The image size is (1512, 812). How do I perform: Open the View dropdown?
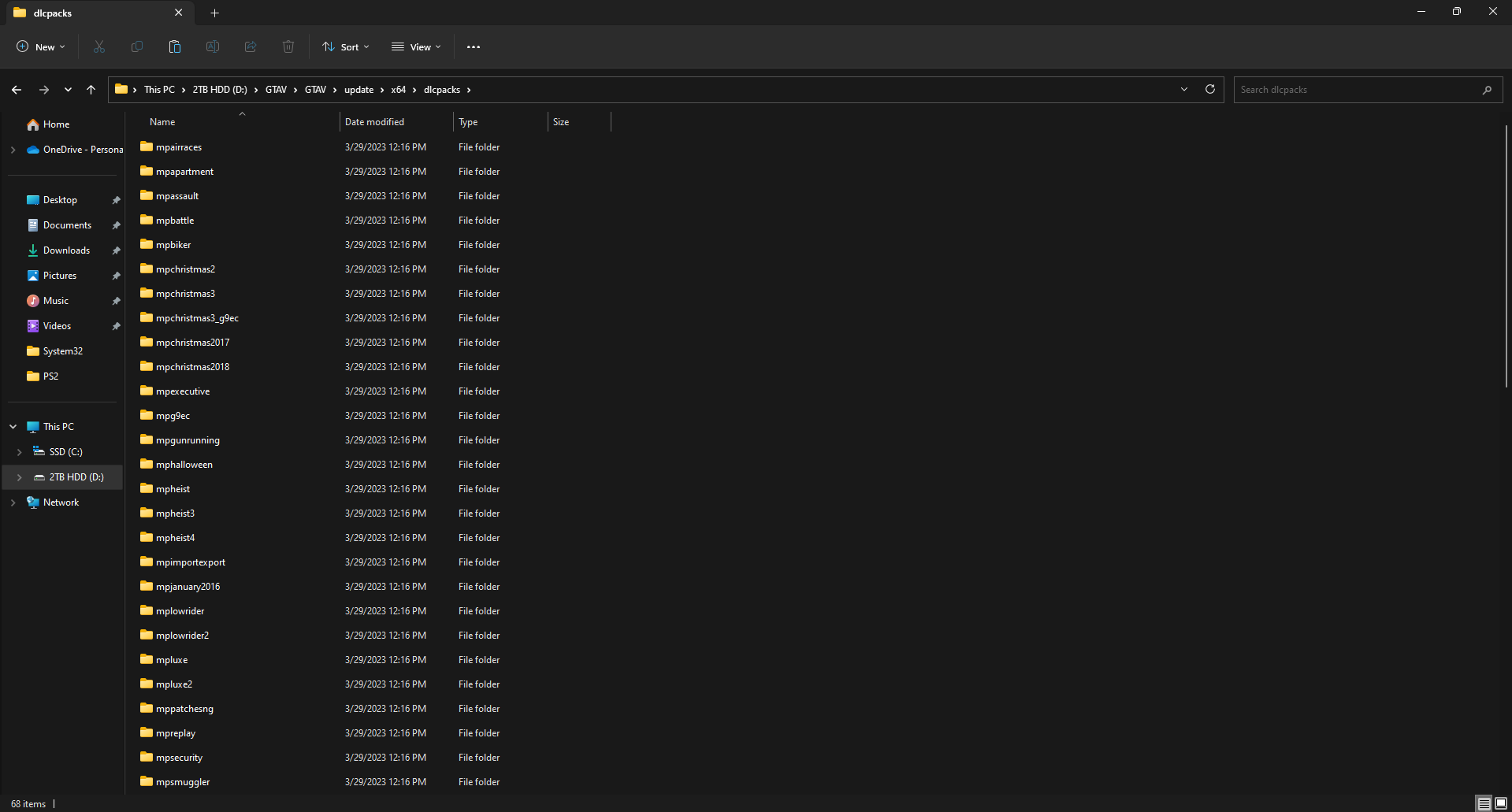coord(416,46)
